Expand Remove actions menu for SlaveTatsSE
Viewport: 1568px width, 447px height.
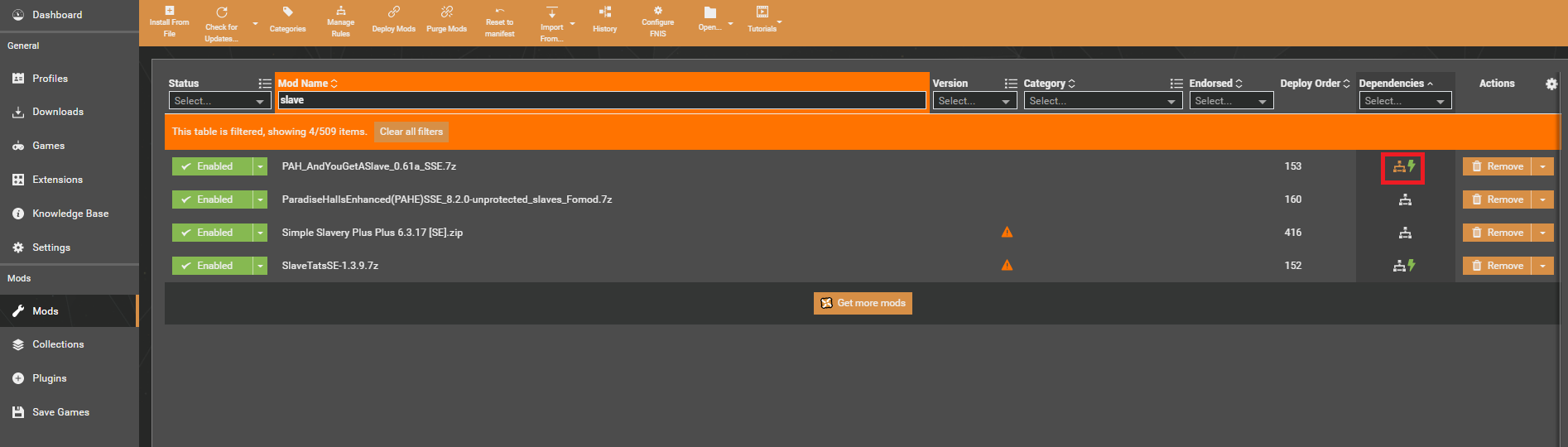(x=1542, y=266)
